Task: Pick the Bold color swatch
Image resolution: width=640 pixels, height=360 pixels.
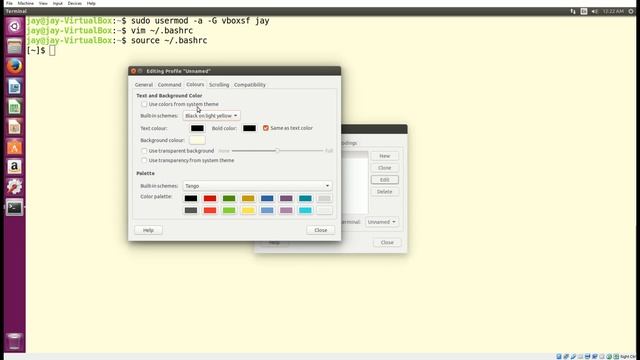Action: pyautogui.click(x=249, y=128)
